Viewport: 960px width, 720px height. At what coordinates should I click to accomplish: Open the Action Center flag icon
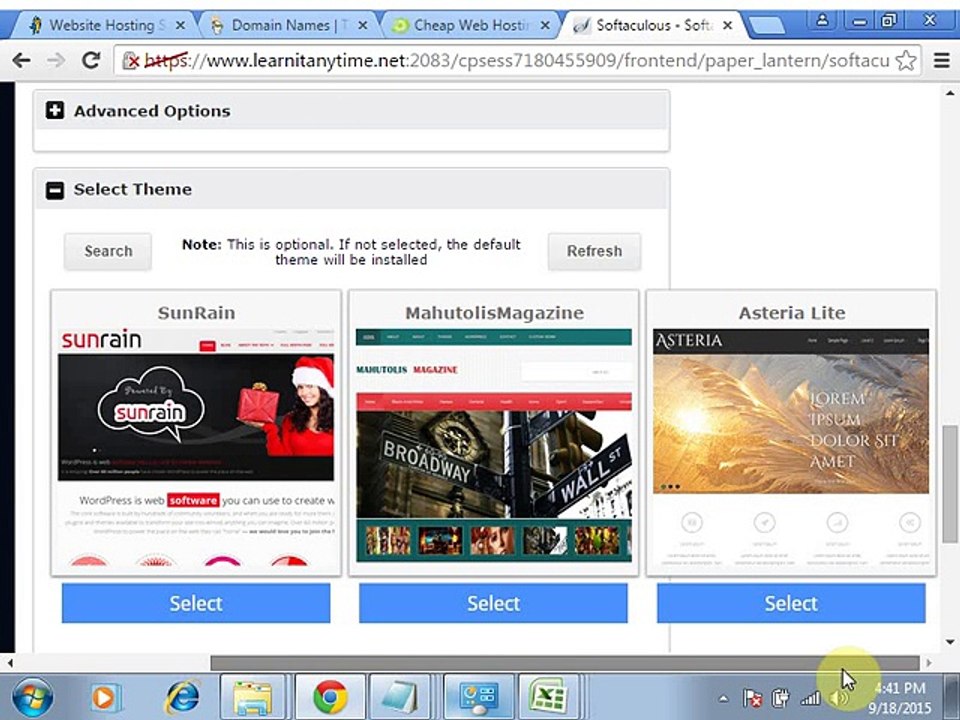click(x=752, y=698)
